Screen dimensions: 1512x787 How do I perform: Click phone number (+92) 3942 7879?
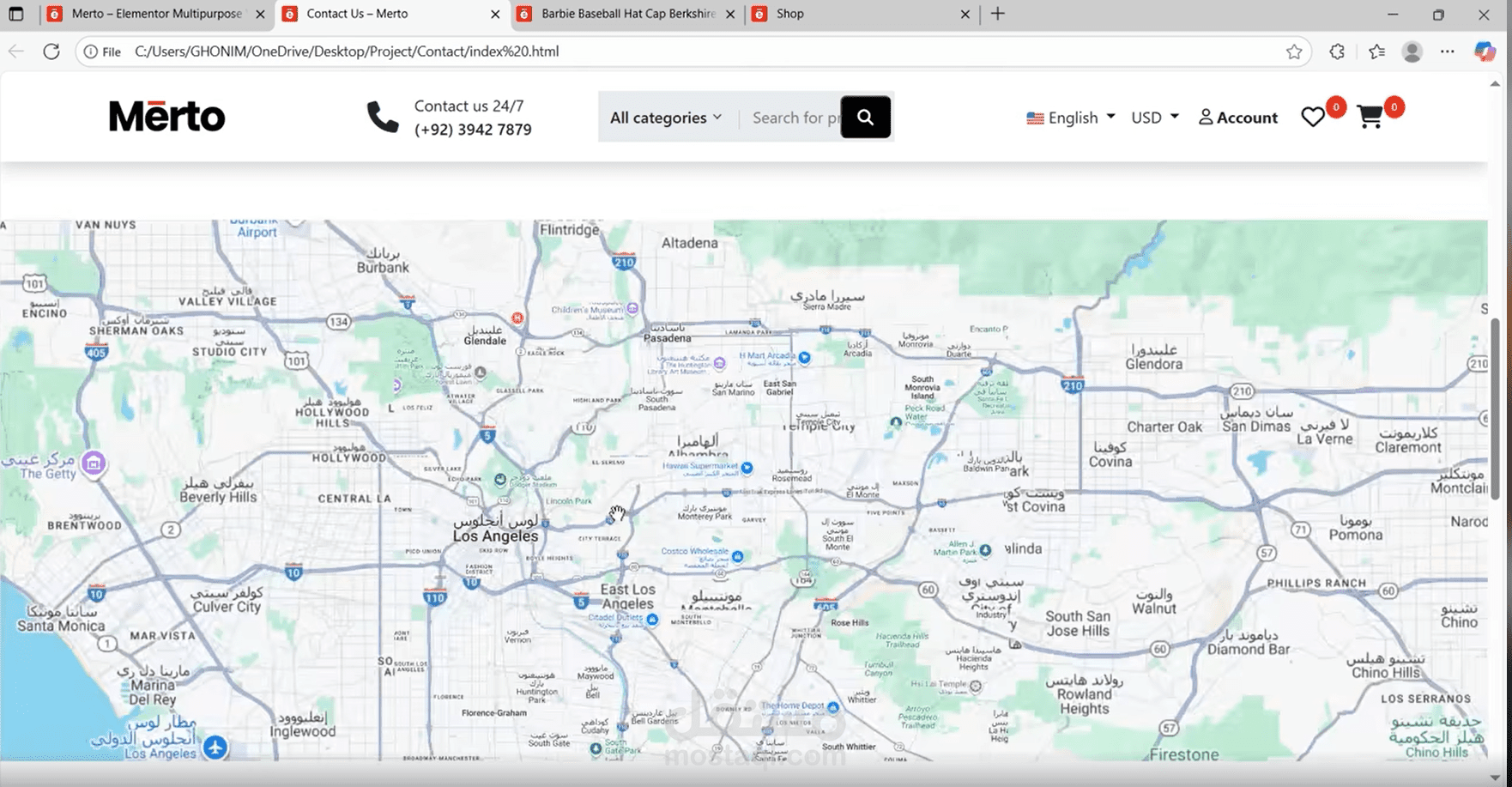point(473,130)
